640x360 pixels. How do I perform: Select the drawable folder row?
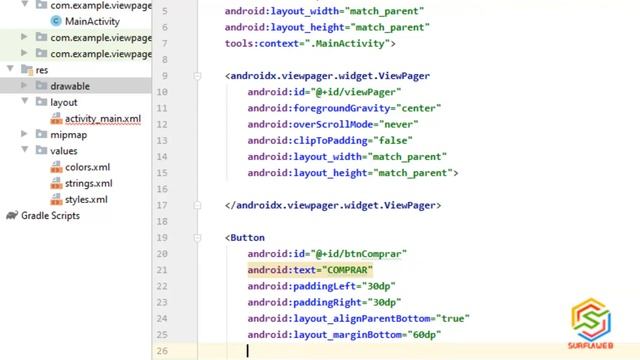tap(76, 86)
